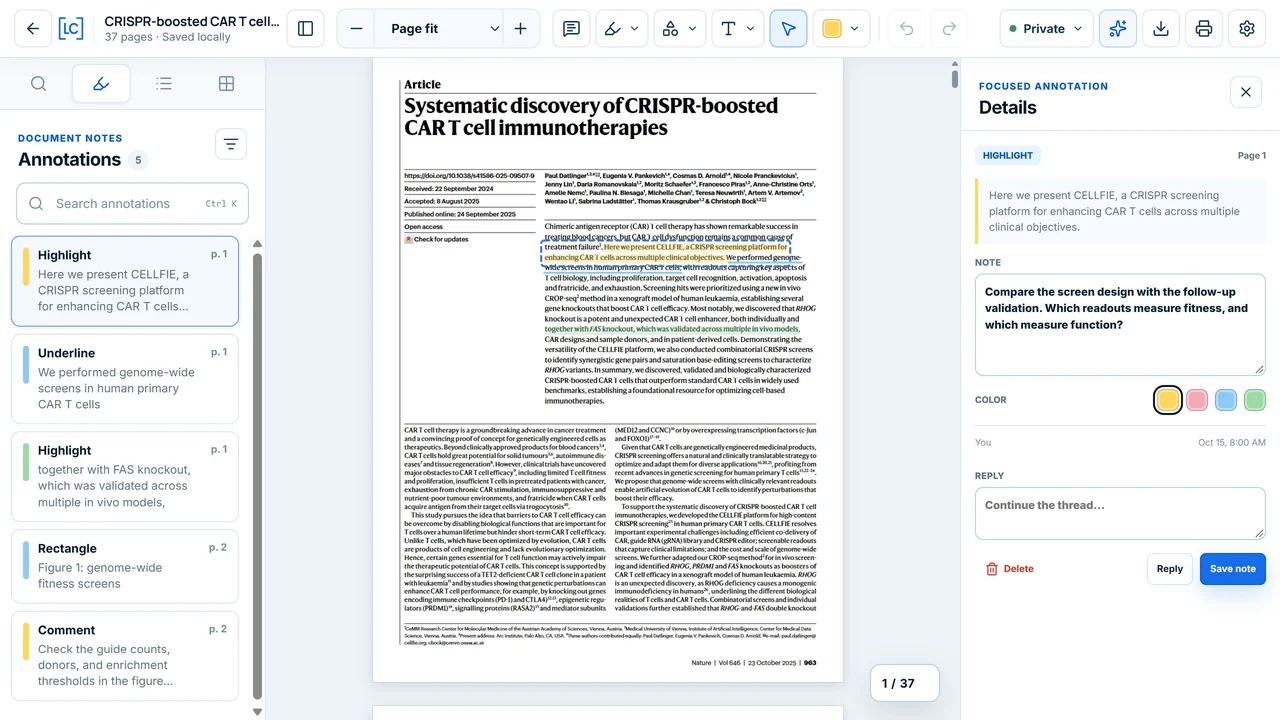The image size is (1280, 720).
Task: Choose the pink annotation color
Action: (x=1197, y=400)
